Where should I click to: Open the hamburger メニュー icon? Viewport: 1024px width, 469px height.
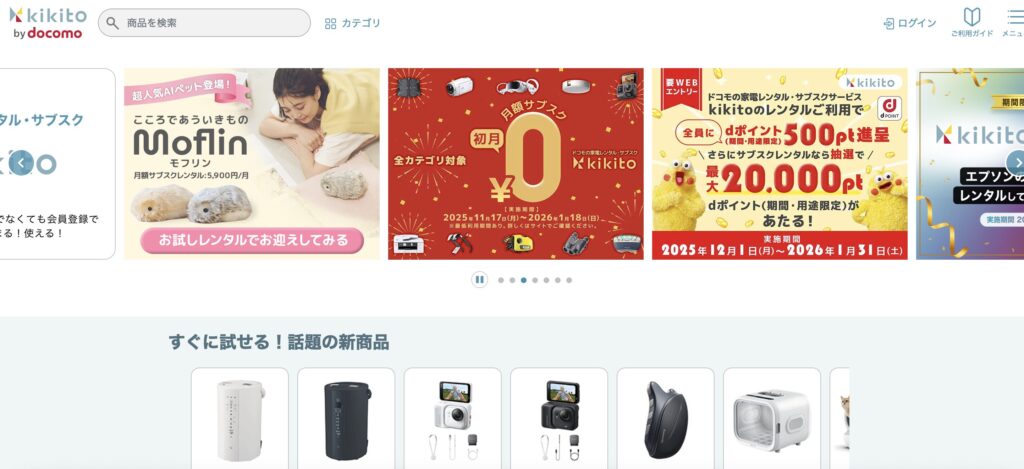[x=1016, y=17]
